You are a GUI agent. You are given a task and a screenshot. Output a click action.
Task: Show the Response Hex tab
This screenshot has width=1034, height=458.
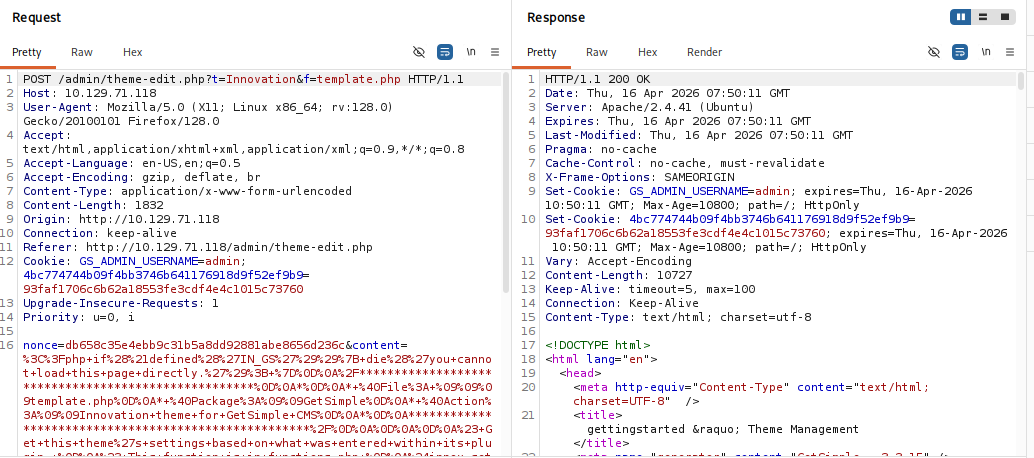tap(648, 52)
